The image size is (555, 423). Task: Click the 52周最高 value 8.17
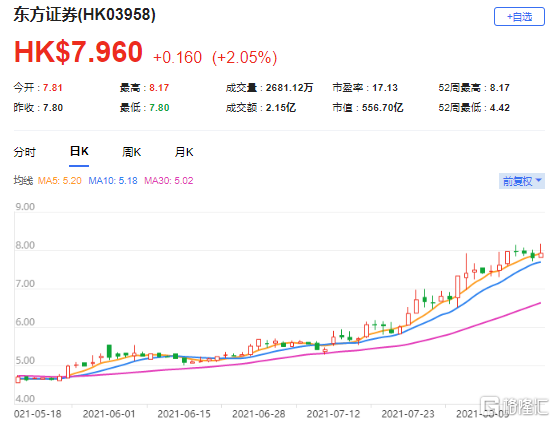(x=499, y=87)
